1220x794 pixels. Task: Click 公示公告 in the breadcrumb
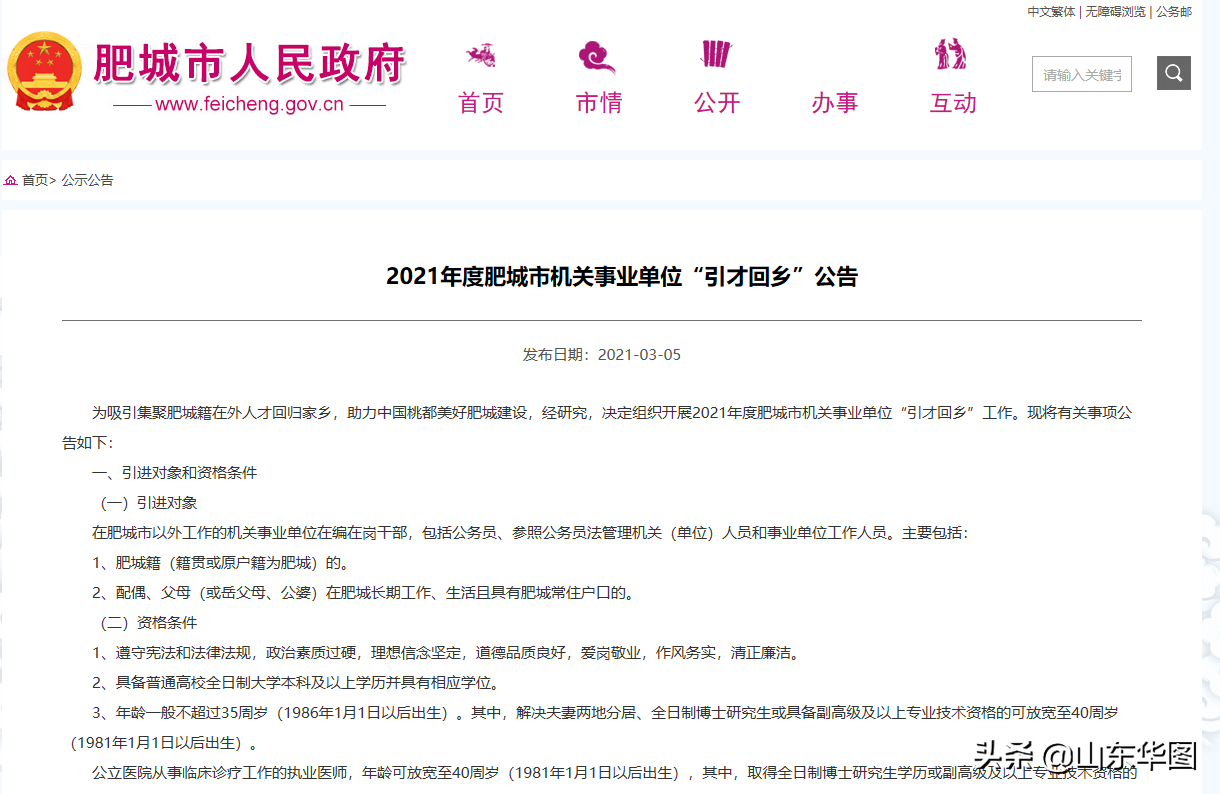point(88,180)
